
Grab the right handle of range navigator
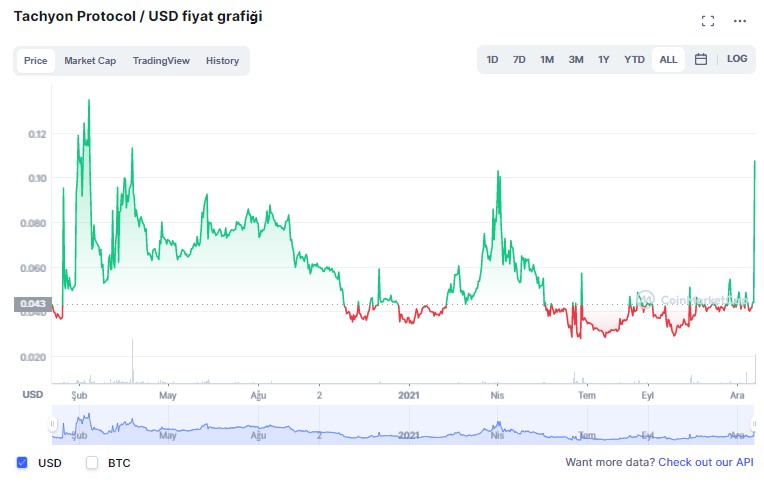754,424
